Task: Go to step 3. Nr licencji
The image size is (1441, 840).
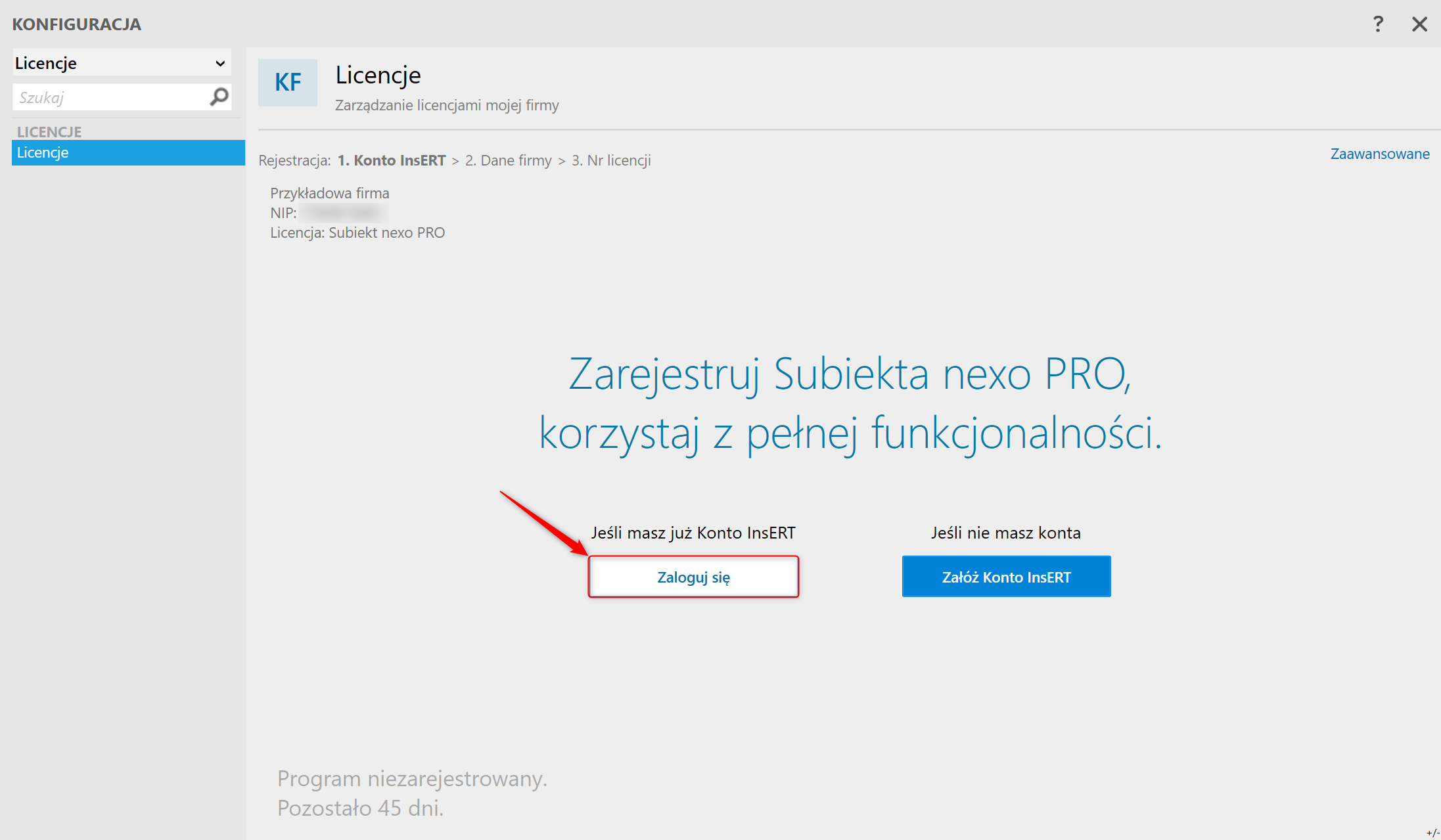Action: click(x=611, y=160)
